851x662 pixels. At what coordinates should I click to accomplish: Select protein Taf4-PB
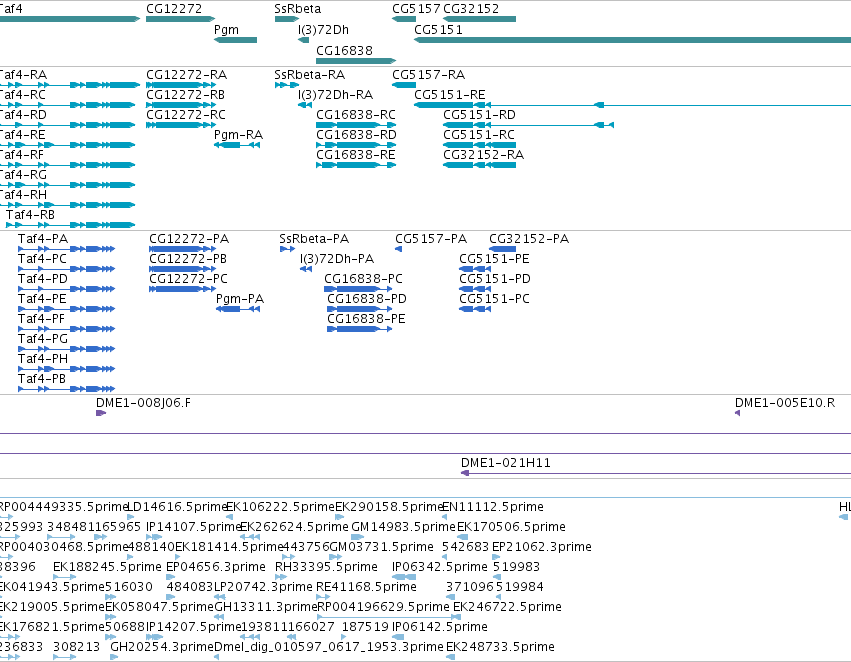click(x=66, y=389)
